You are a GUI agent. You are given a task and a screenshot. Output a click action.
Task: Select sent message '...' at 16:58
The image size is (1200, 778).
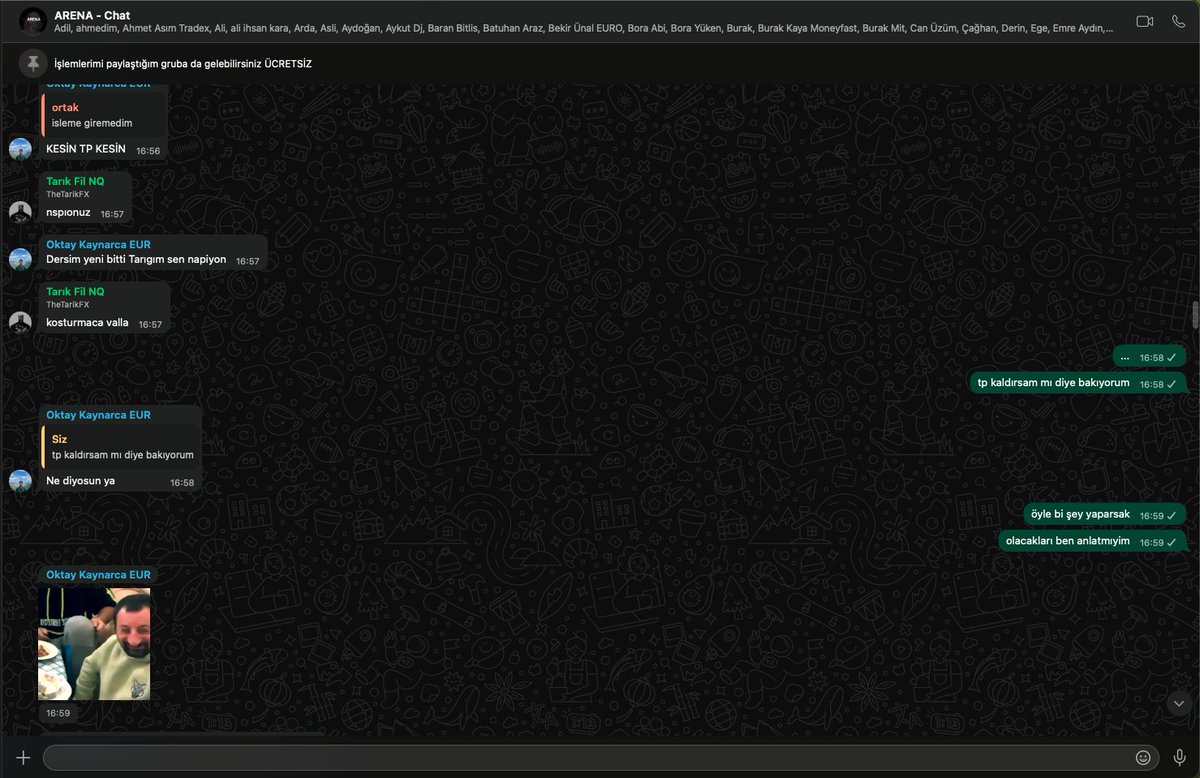click(1150, 357)
